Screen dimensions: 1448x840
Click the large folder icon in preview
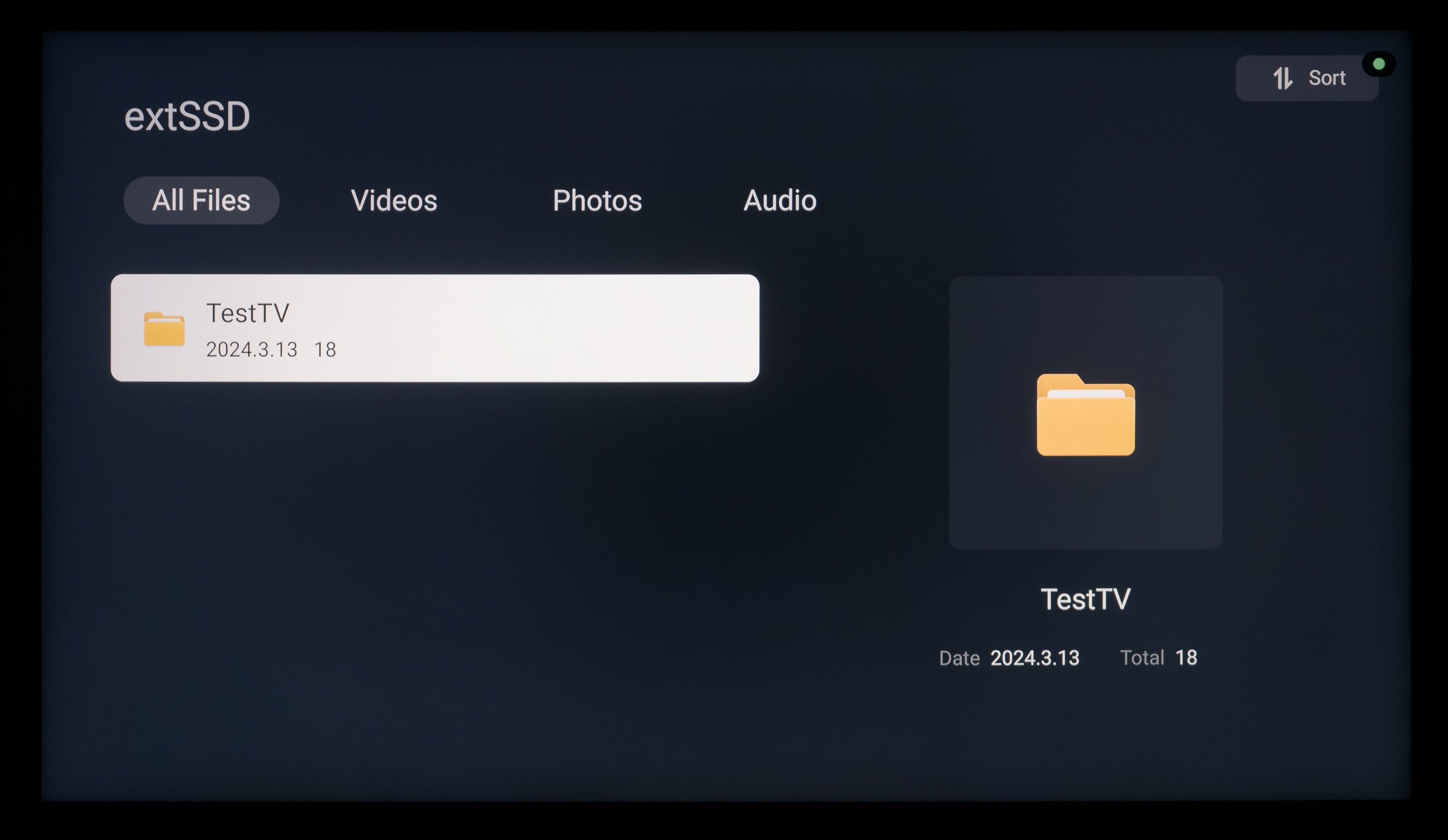pos(1085,415)
